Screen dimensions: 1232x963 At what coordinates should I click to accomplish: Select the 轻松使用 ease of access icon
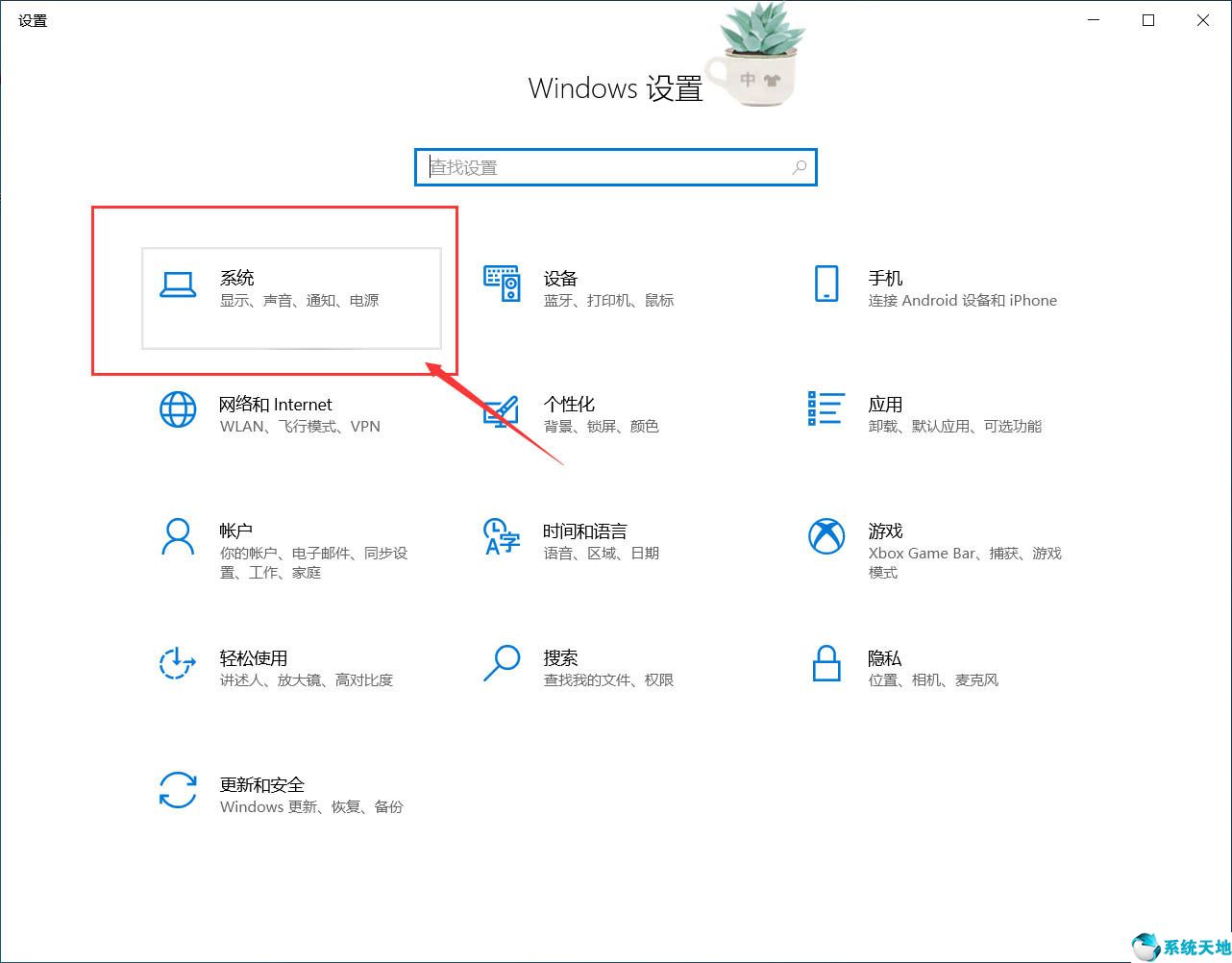[x=177, y=665]
